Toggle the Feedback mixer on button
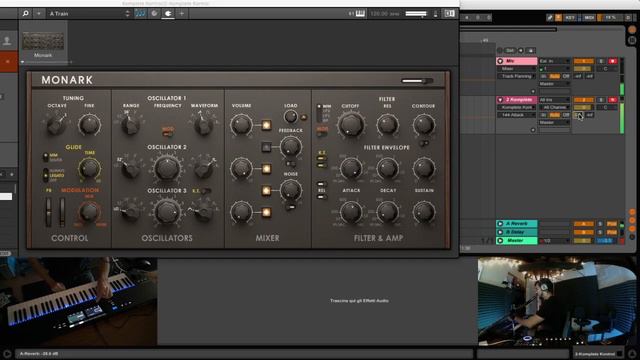640x360 pixels. point(266,147)
